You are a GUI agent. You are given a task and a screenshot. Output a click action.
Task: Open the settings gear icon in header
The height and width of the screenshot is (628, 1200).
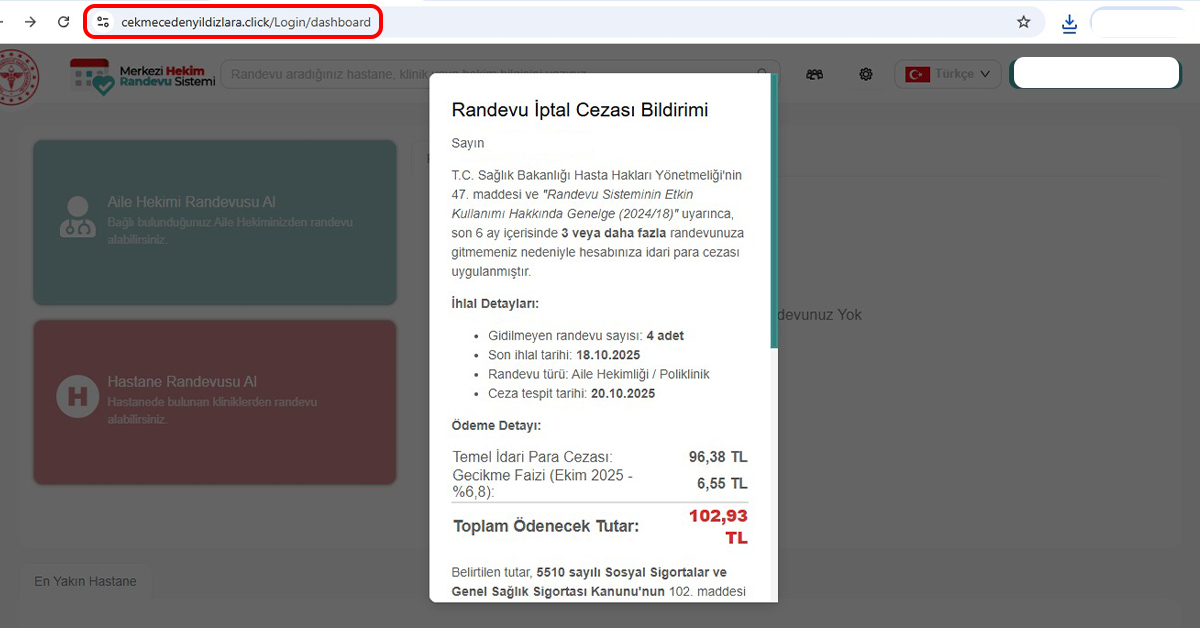(866, 74)
